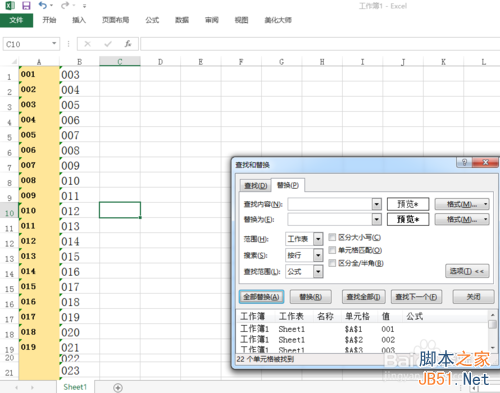Select column A header
500x393 pixels.
click(x=39, y=62)
